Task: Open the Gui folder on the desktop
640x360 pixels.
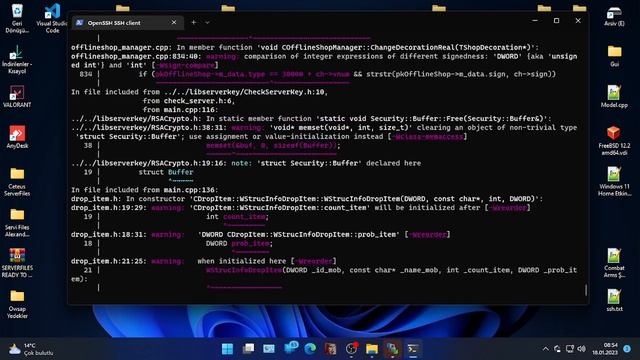Action: coord(614,56)
